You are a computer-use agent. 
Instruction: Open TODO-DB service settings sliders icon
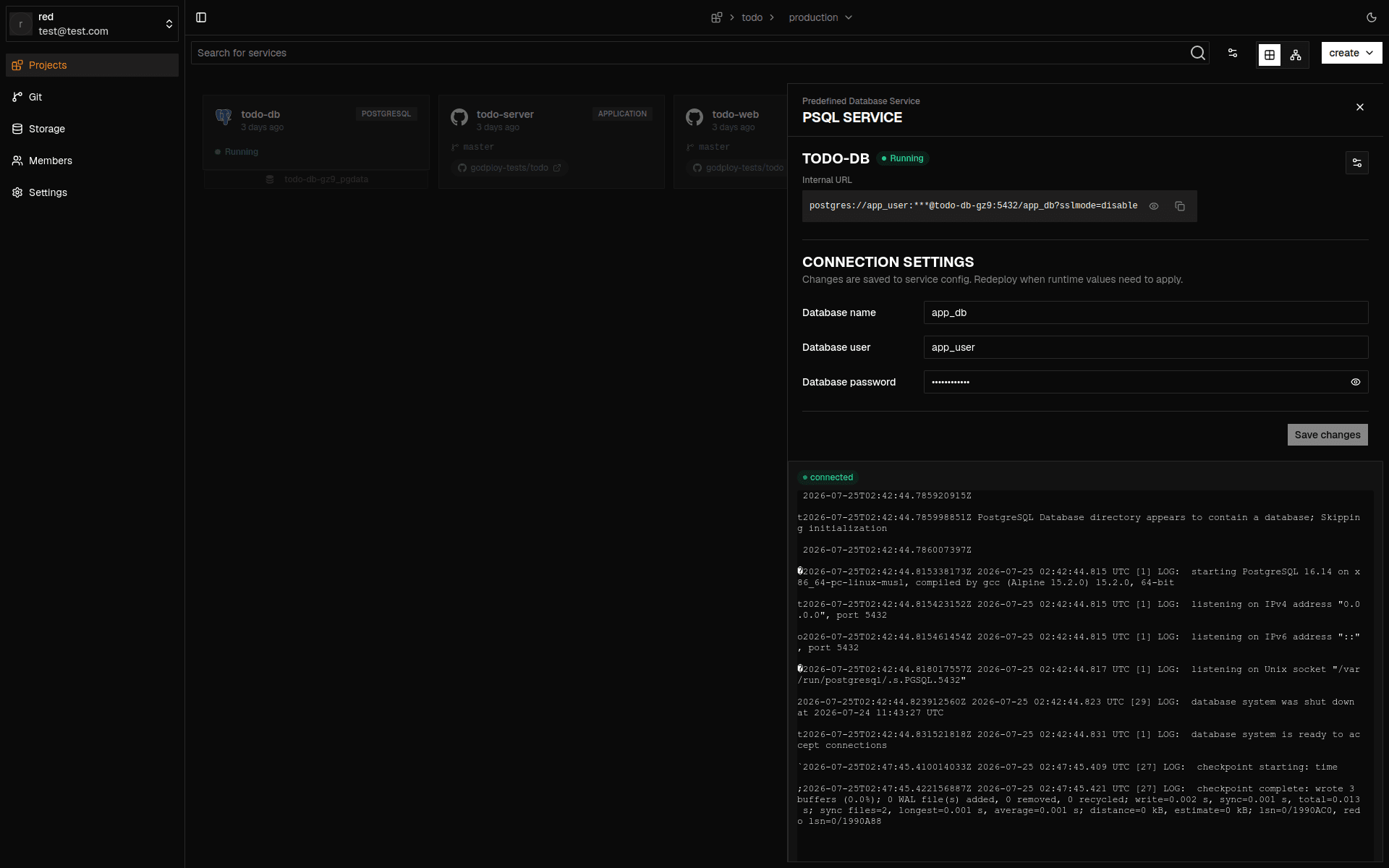click(x=1357, y=163)
